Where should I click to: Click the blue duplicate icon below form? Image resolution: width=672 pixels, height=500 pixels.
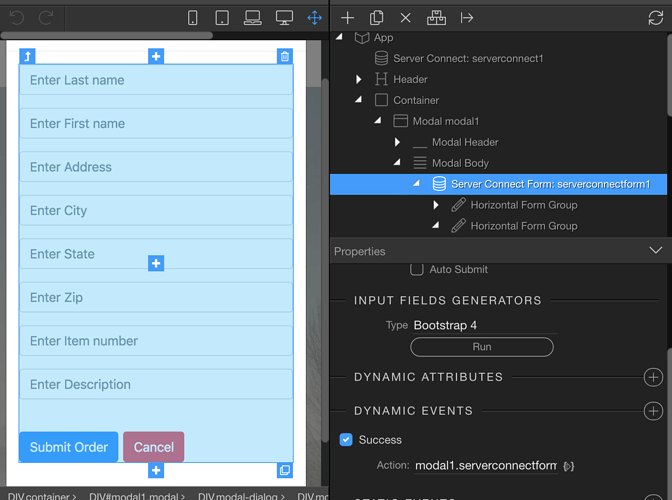pyautogui.click(x=285, y=470)
